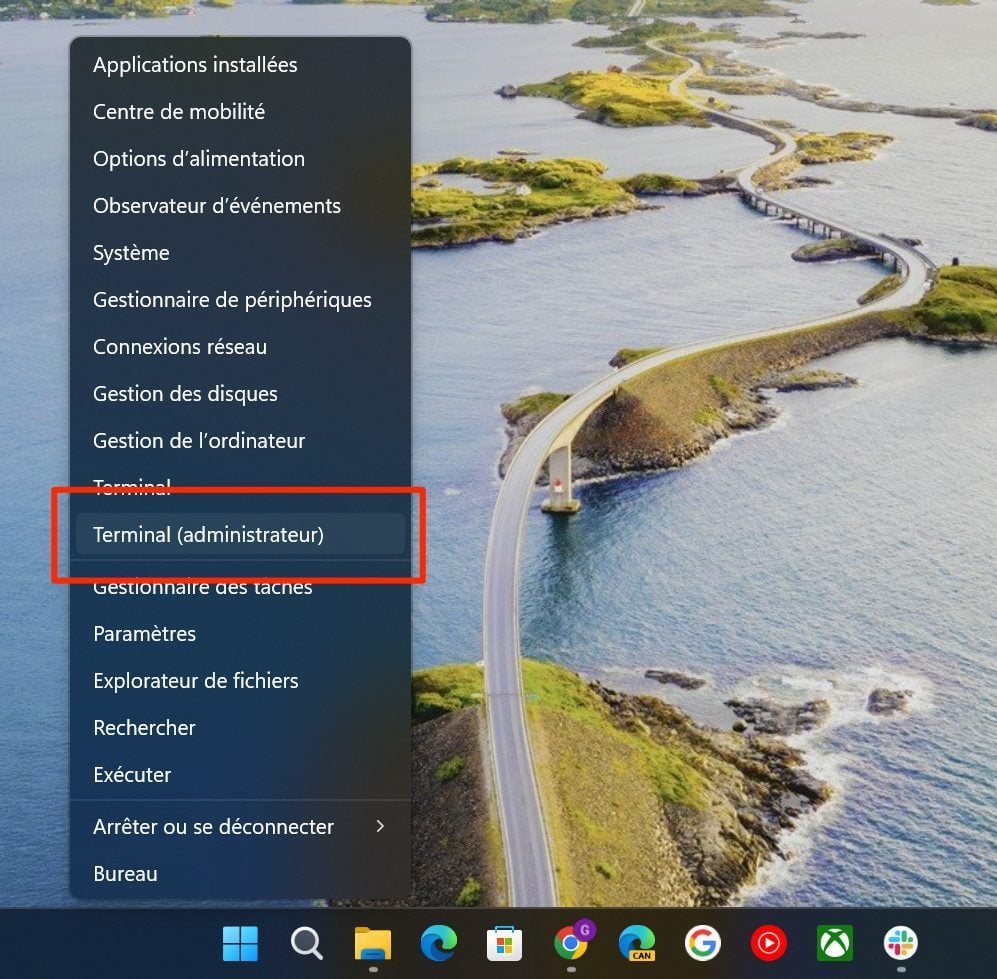
Task: Open Microsoft Edge from the taskbar
Action: (x=439, y=943)
